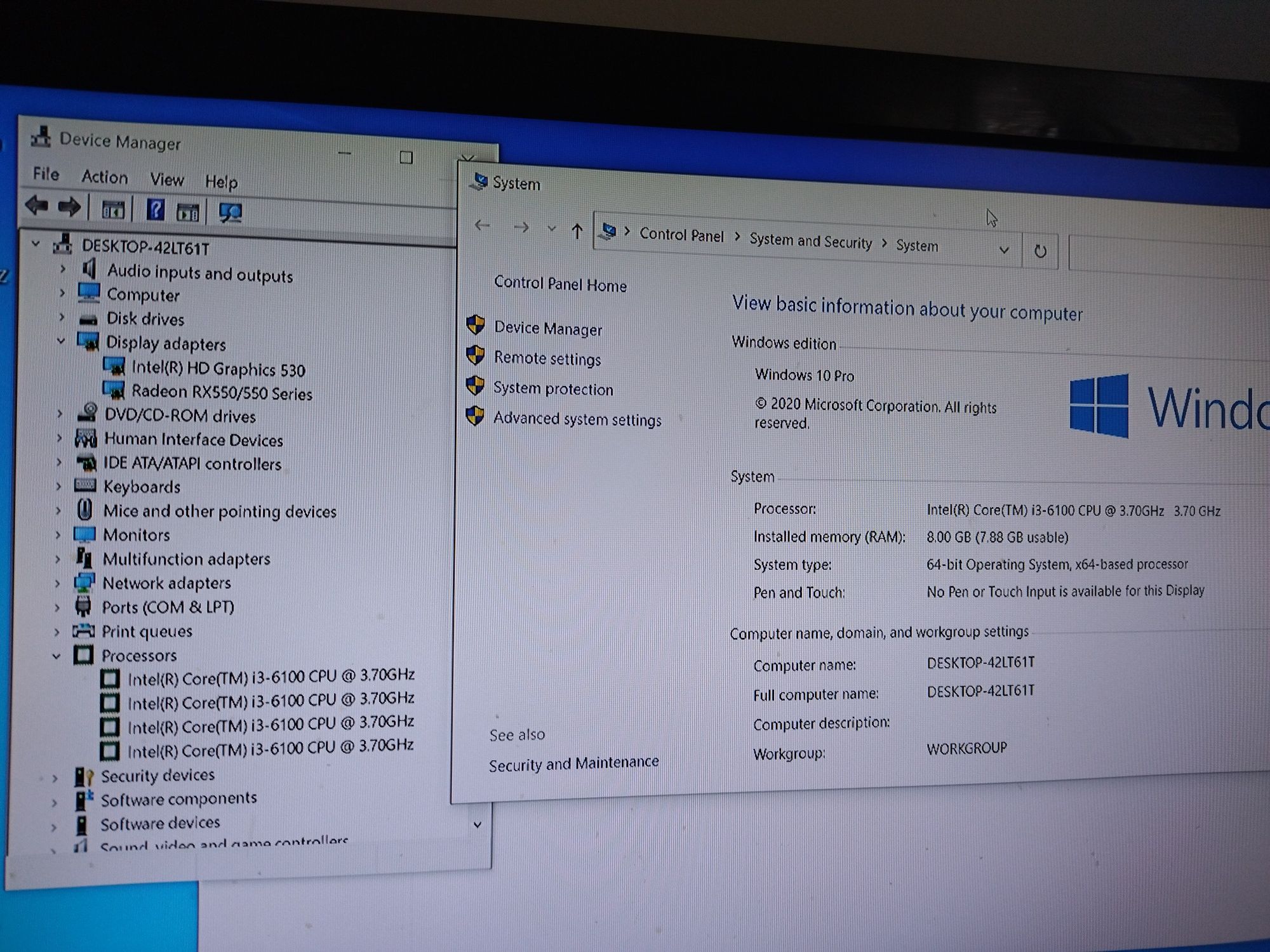Viewport: 1270px width, 952px height.
Task: Open Control Panel Home link
Action: pos(560,284)
